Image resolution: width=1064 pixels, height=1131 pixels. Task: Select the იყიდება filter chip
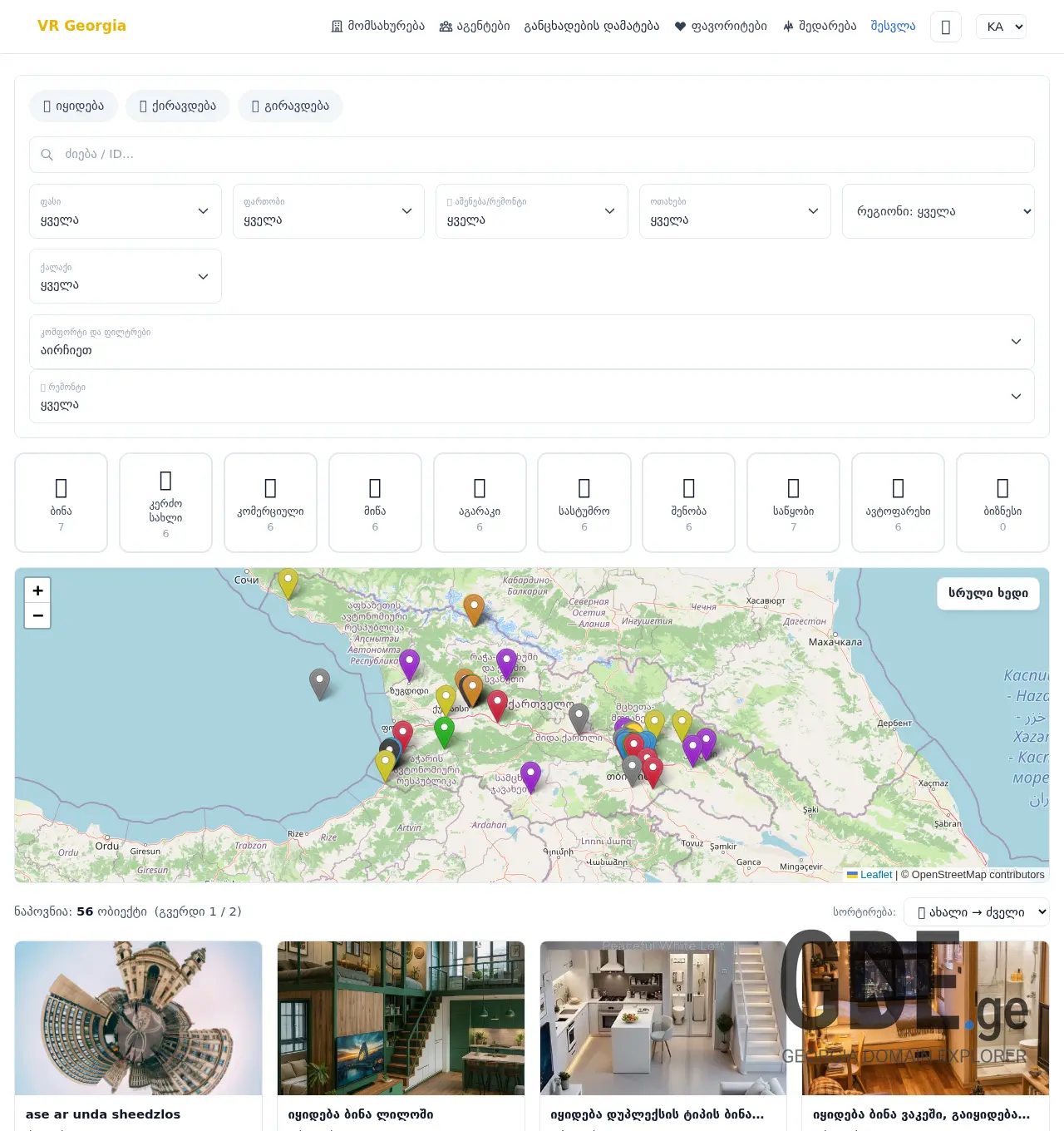point(74,106)
